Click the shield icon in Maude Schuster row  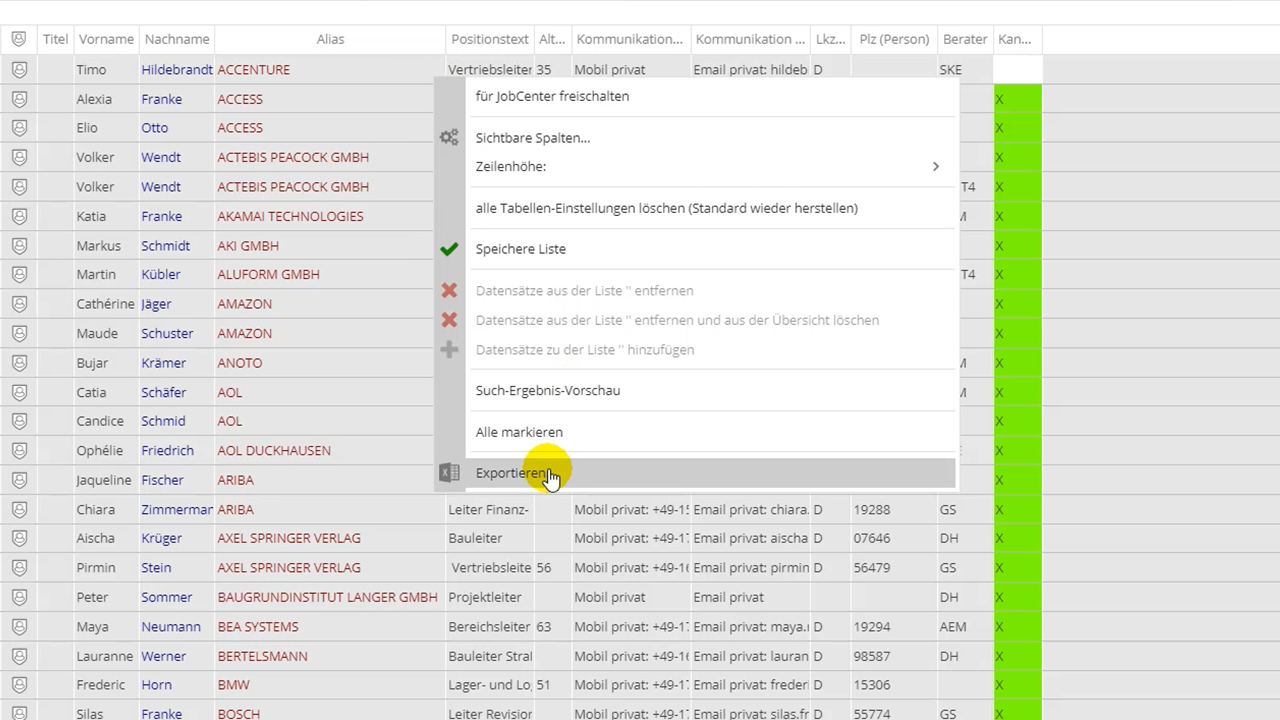[19, 333]
